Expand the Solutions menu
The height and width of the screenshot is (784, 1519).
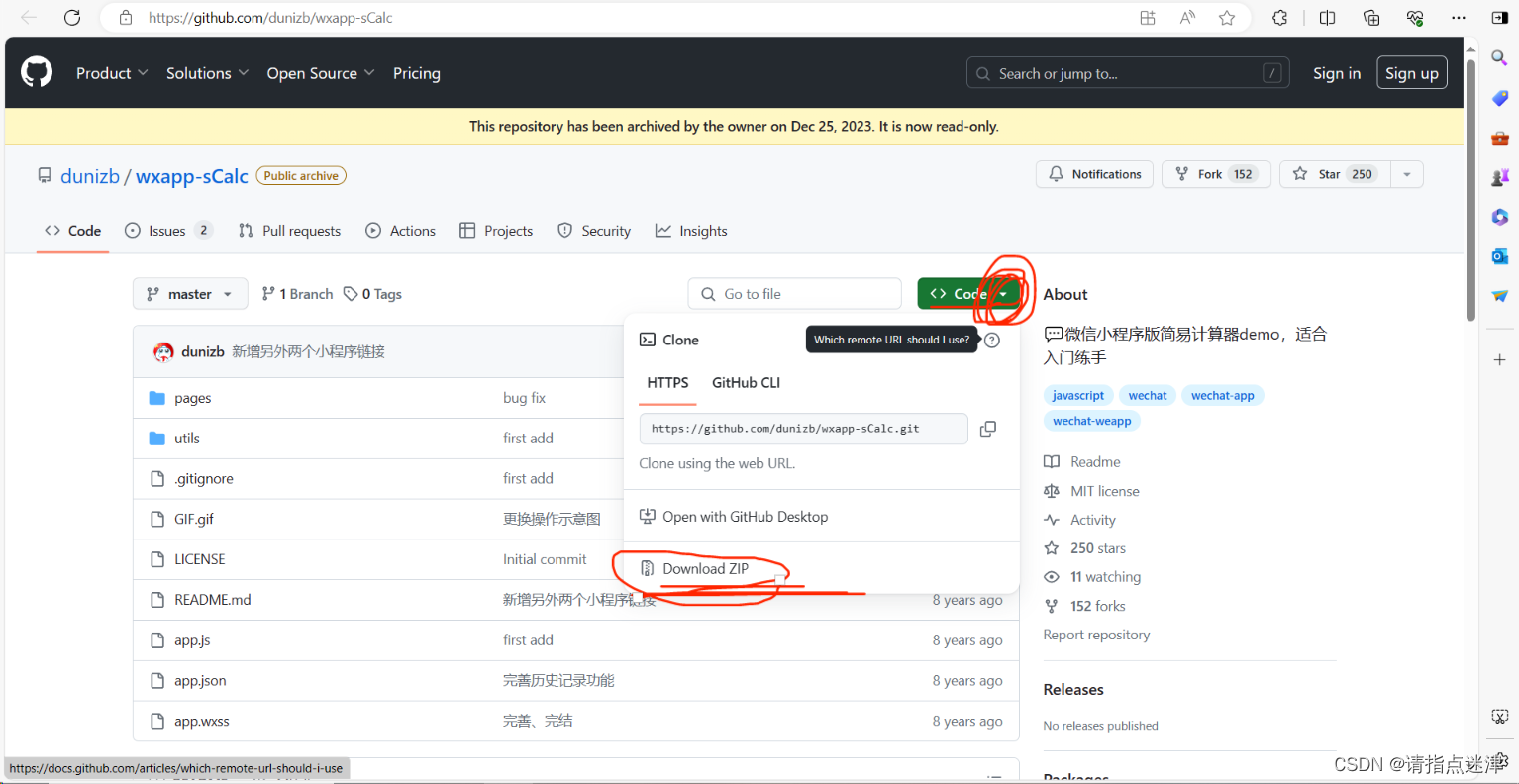tap(207, 73)
